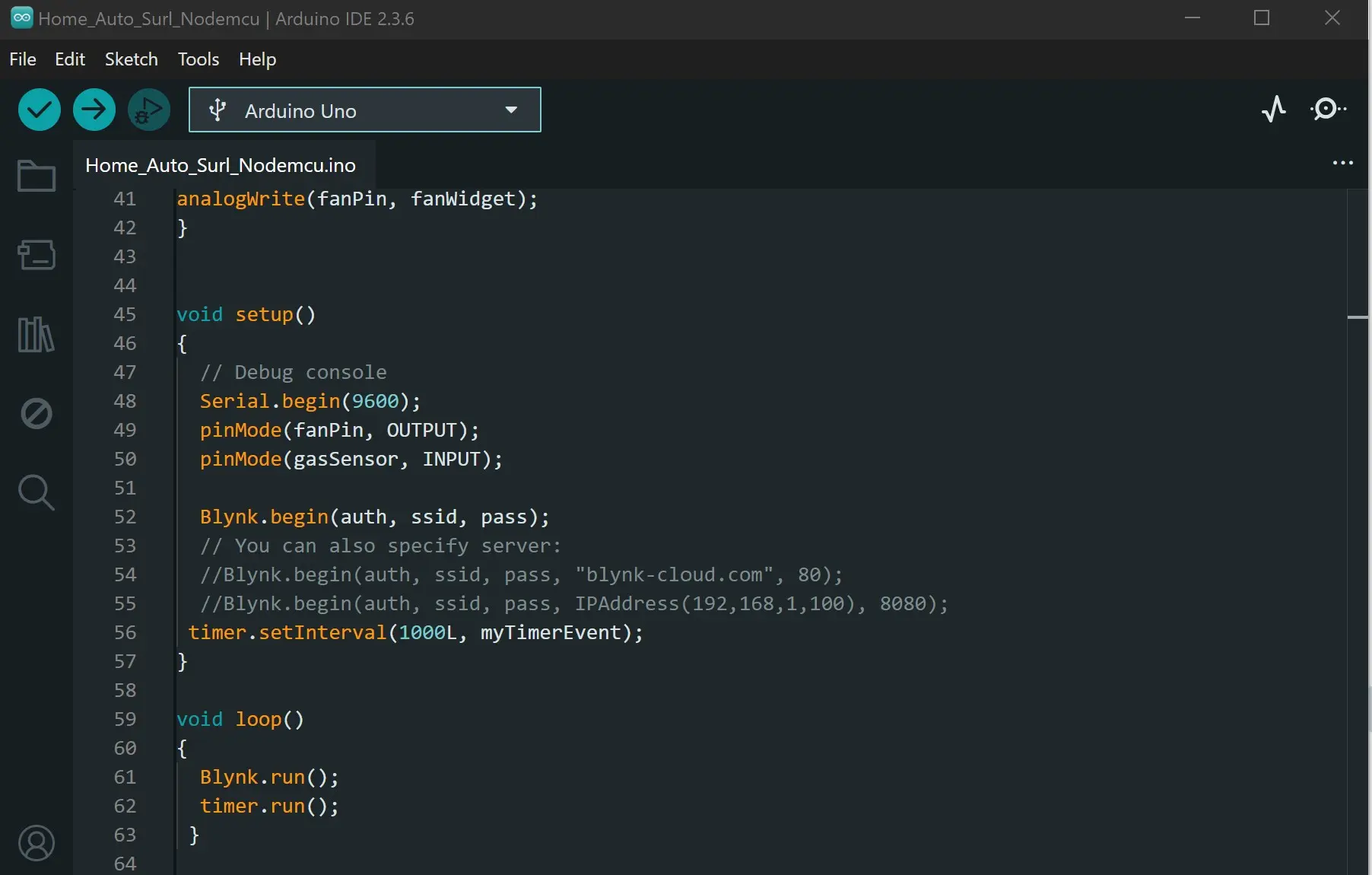
Task: Open the Serial Monitor
Action: point(1328,110)
